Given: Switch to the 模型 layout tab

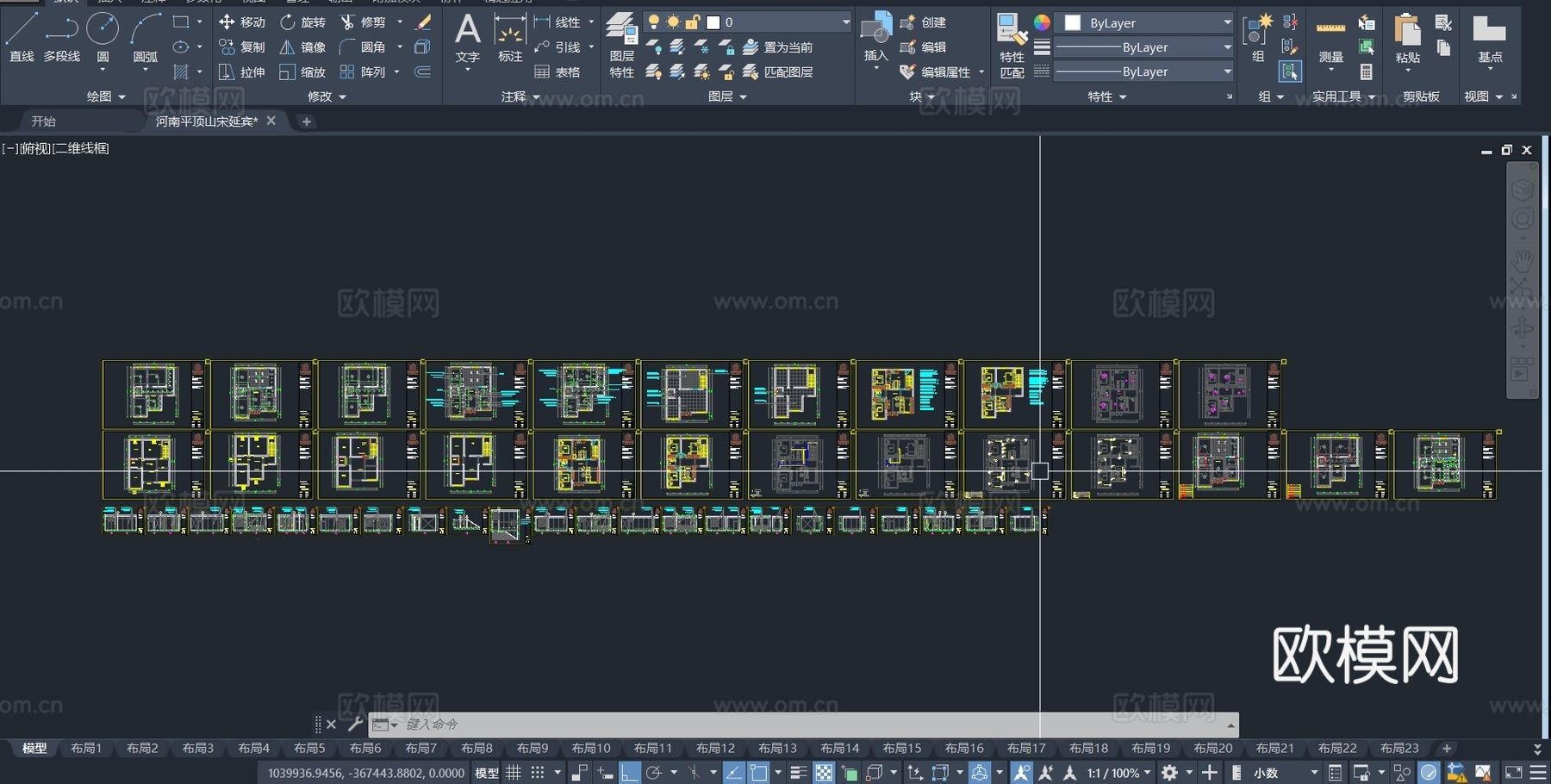Looking at the screenshot, I should (x=34, y=748).
